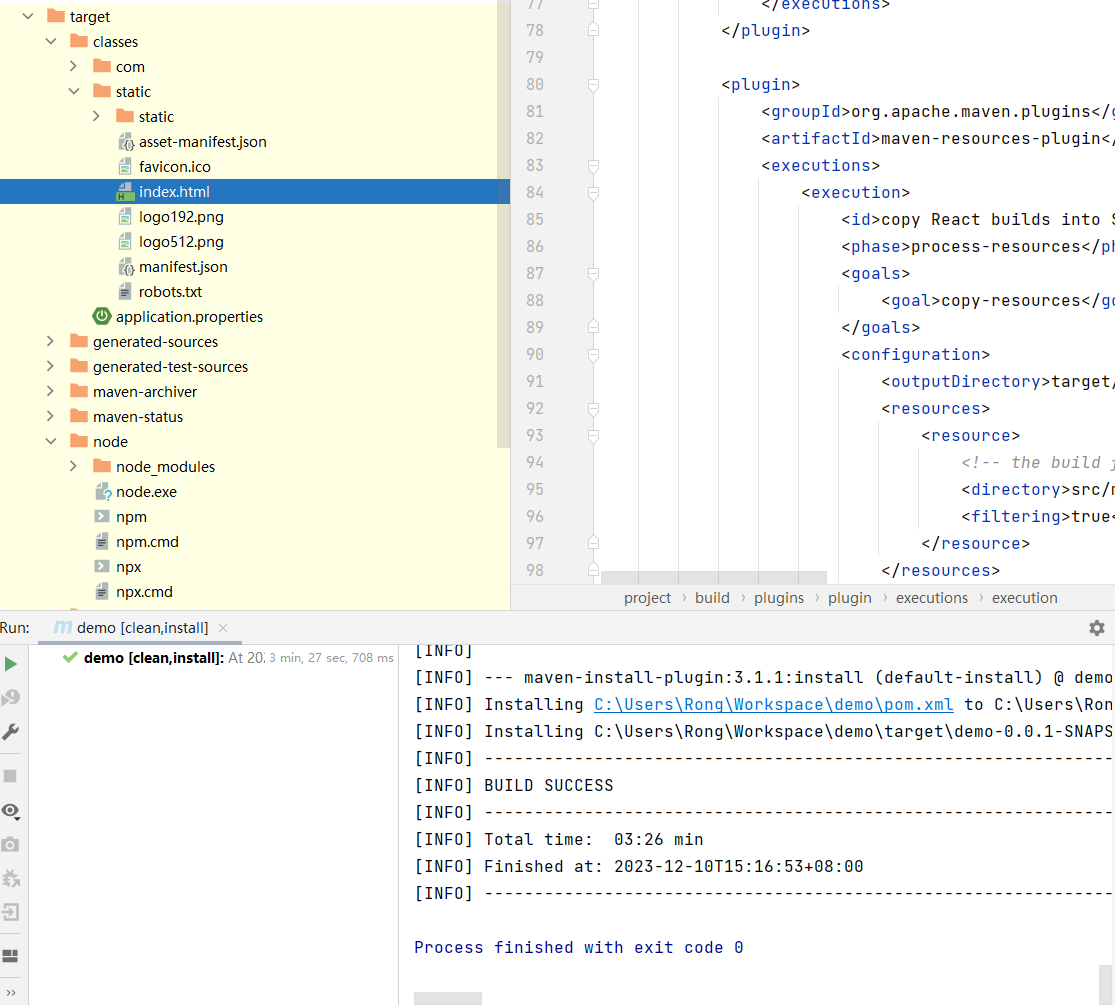Toggle code folding at line 90 configuration tag
1115x1005 pixels.
(x=593, y=355)
